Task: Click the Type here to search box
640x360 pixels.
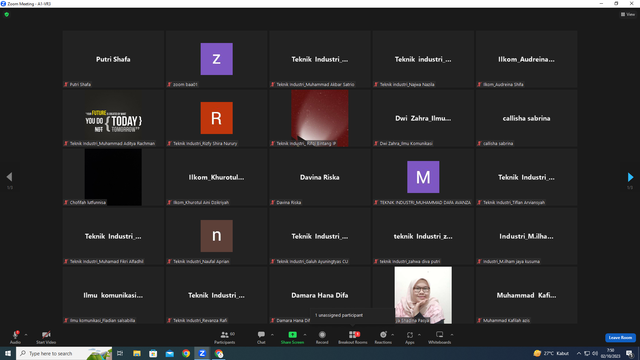Action: click(64, 353)
